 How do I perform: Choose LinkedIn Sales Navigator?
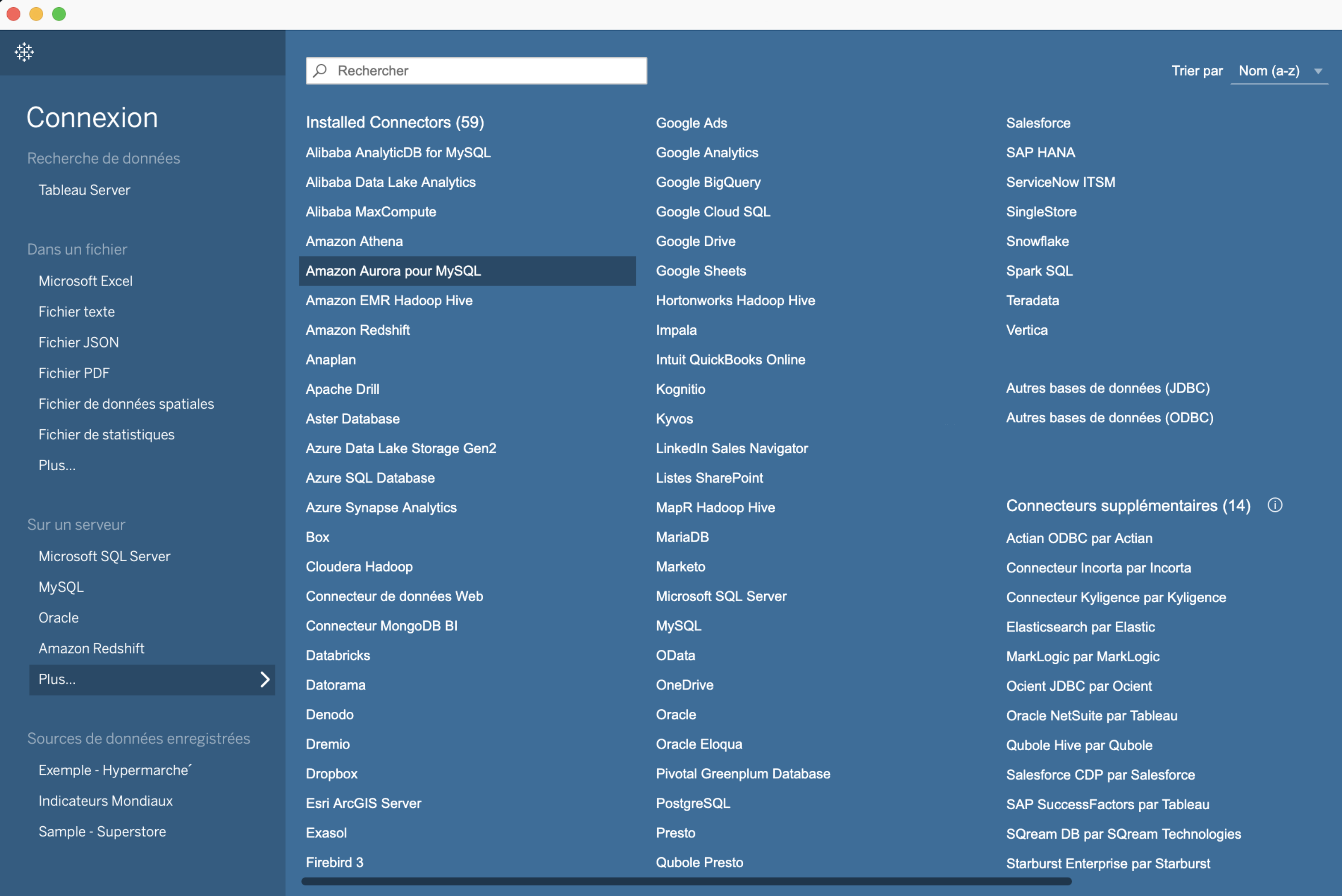click(x=732, y=448)
